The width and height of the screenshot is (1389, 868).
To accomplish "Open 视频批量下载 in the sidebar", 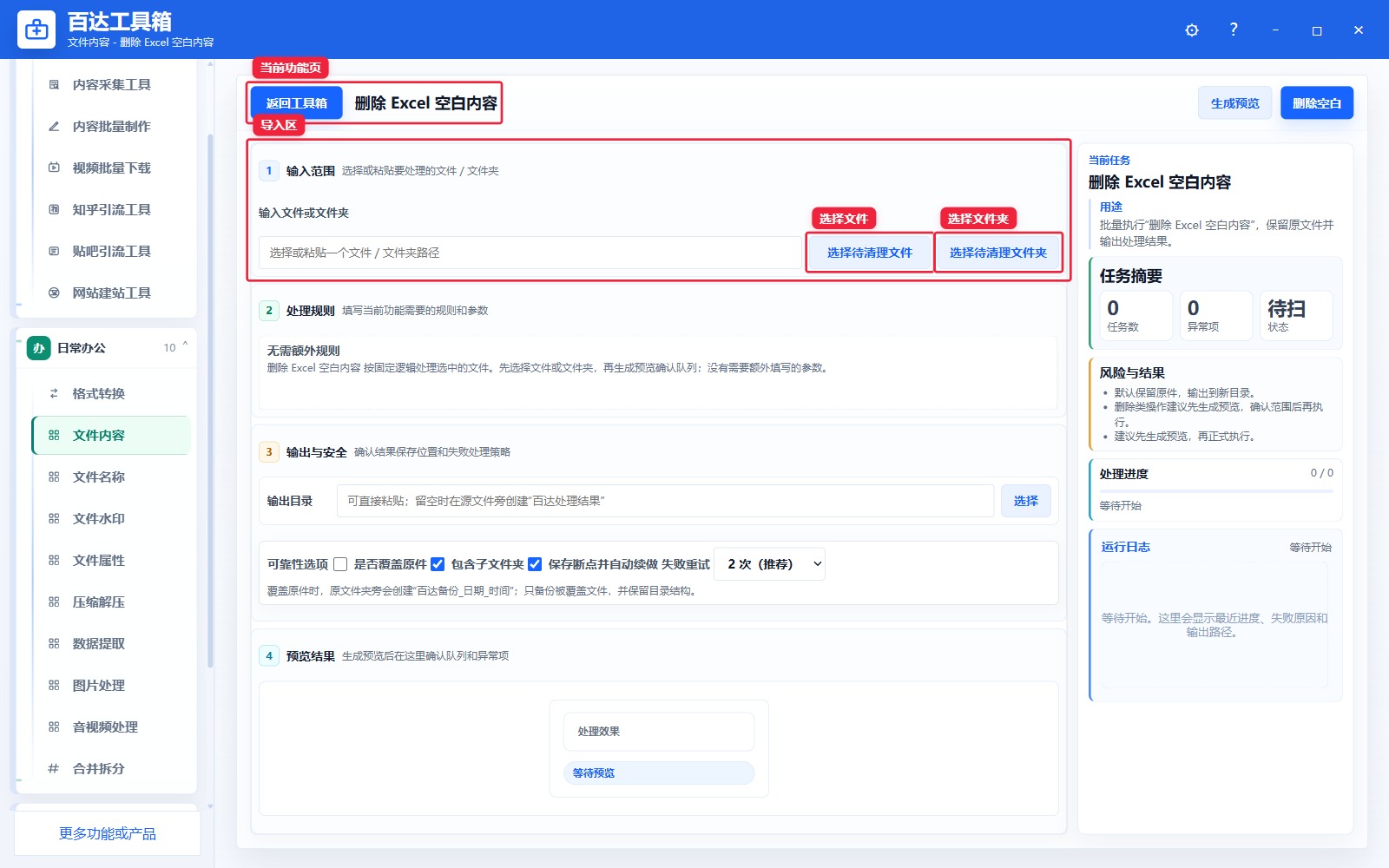I will (x=111, y=168).
